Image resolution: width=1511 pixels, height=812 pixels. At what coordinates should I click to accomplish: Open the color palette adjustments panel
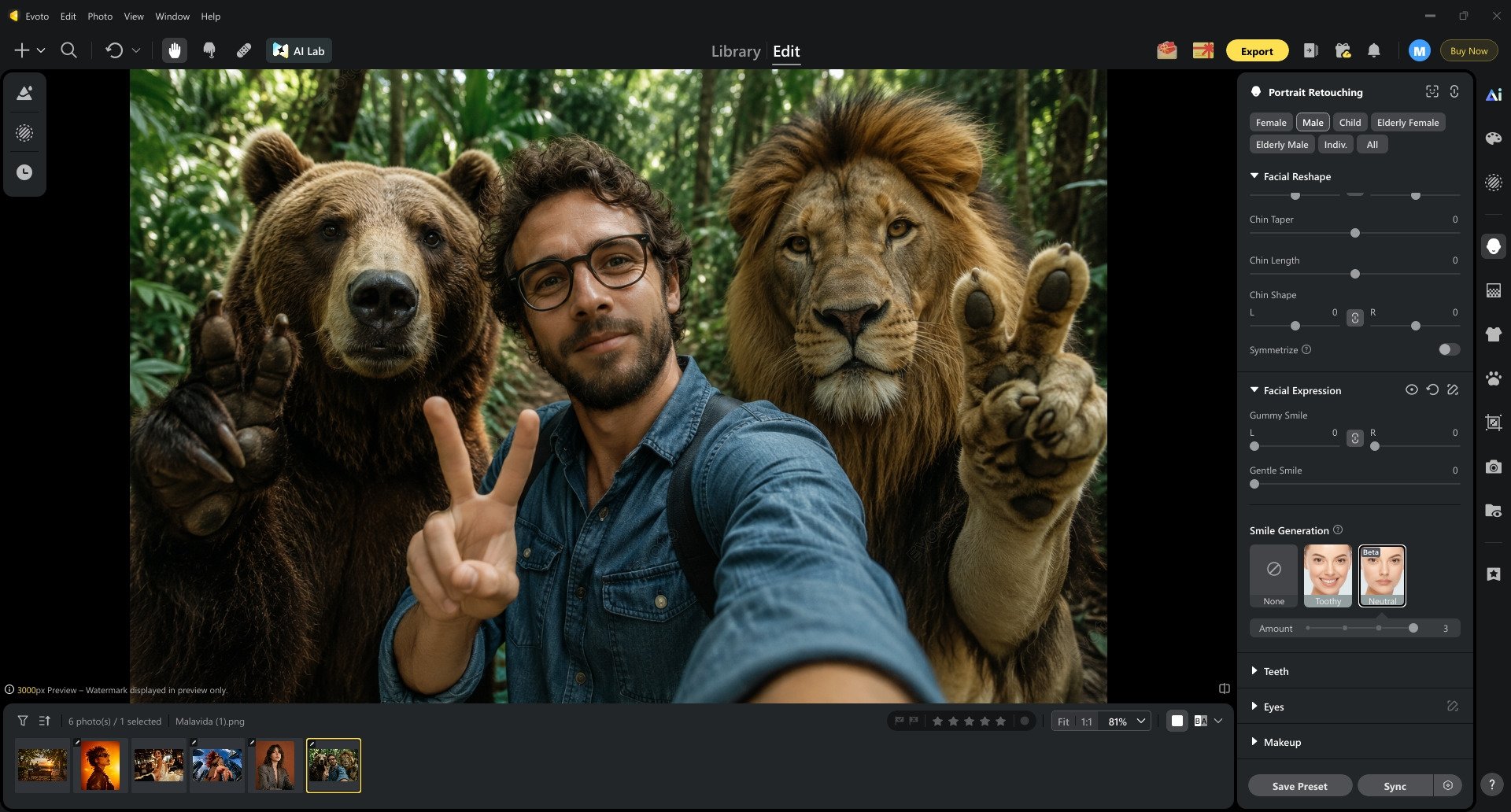pos(1494,138)
